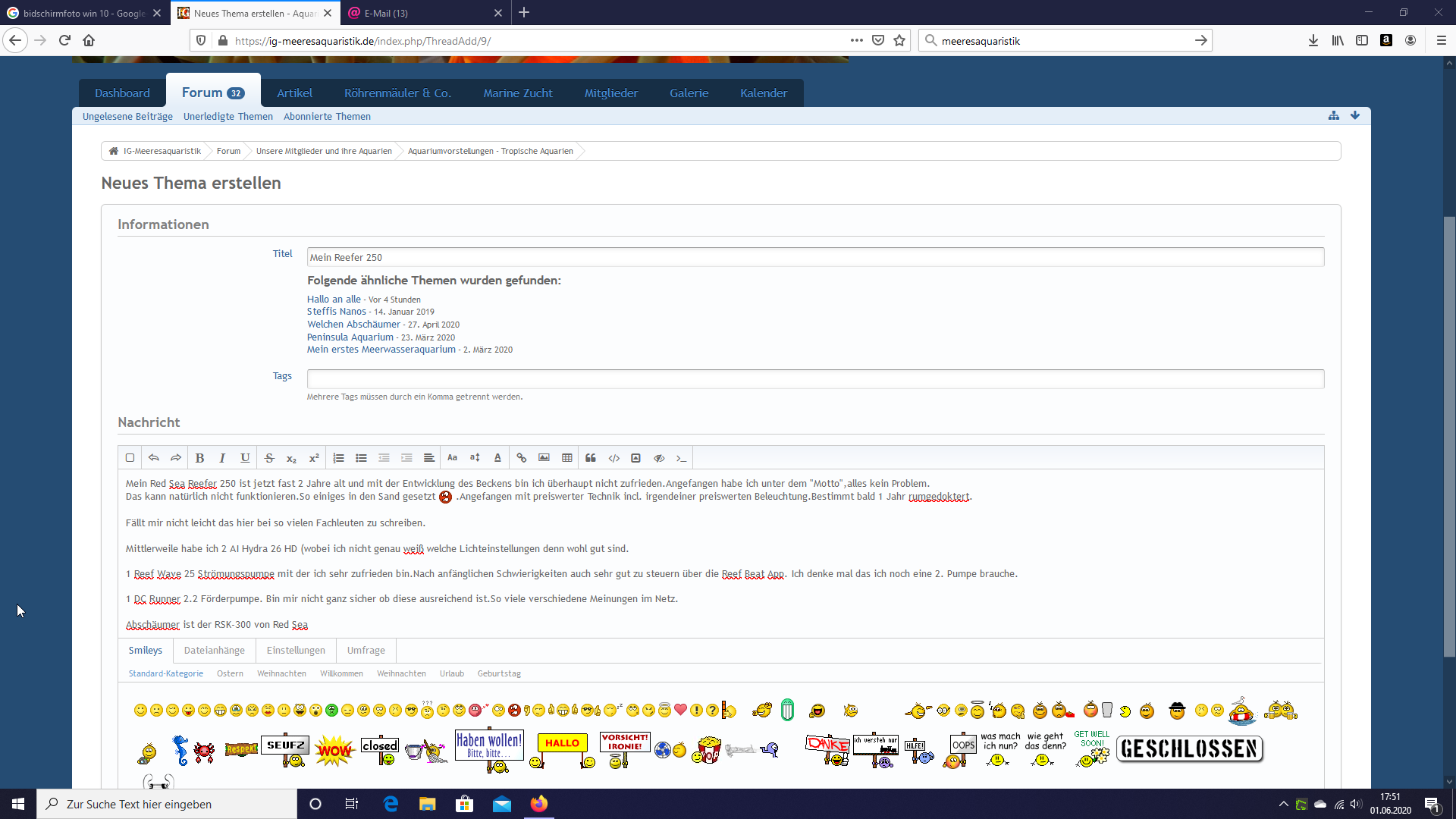Image resolution: width=1456 pixels, height=819 pixels.
Task: Click inside the Tags input field
Action: (x=815, y=379)
